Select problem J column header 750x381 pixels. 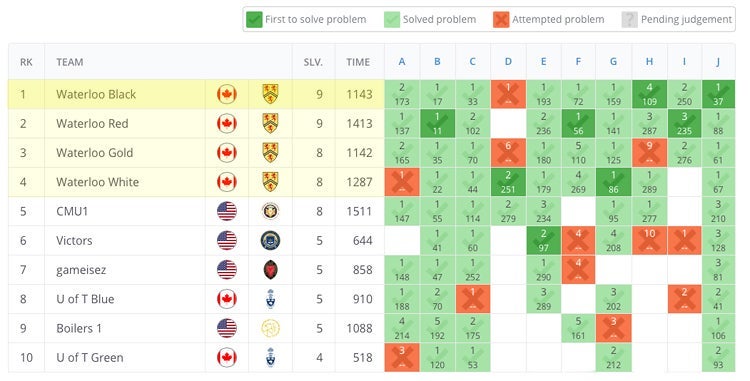(x=718, y=62)
